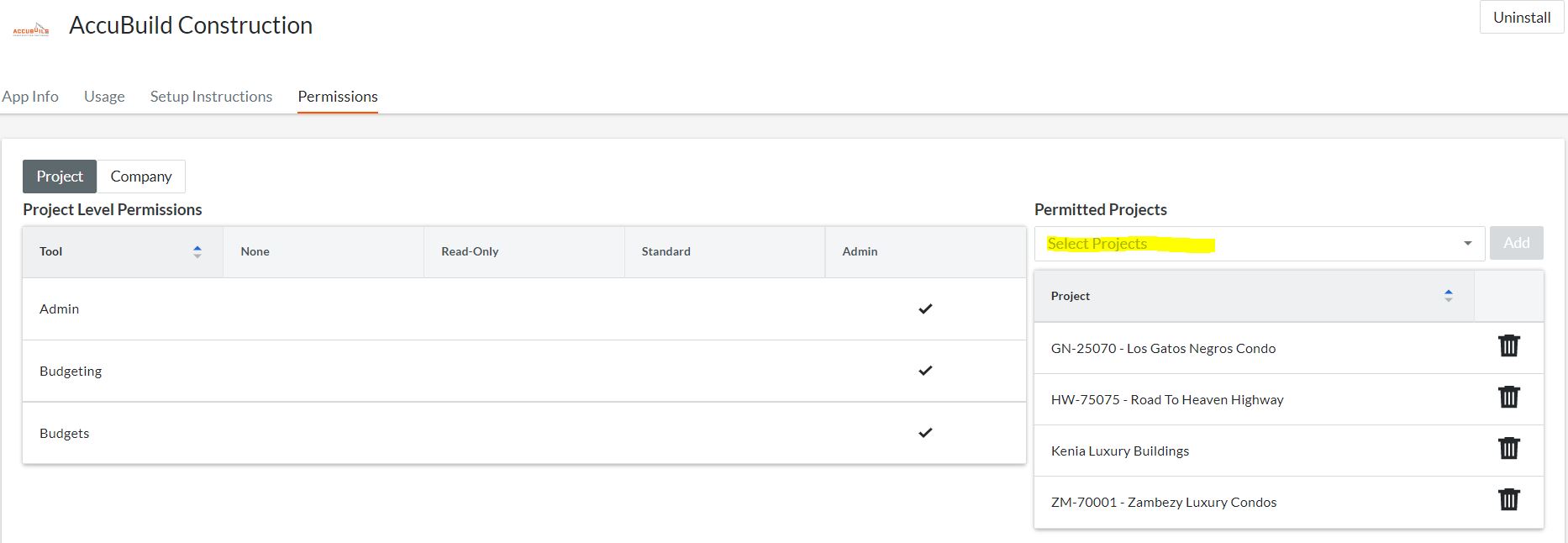The image size is (1568, 543).
Task: Switch to Company level permissions
Action: click(x=141, y=177)
